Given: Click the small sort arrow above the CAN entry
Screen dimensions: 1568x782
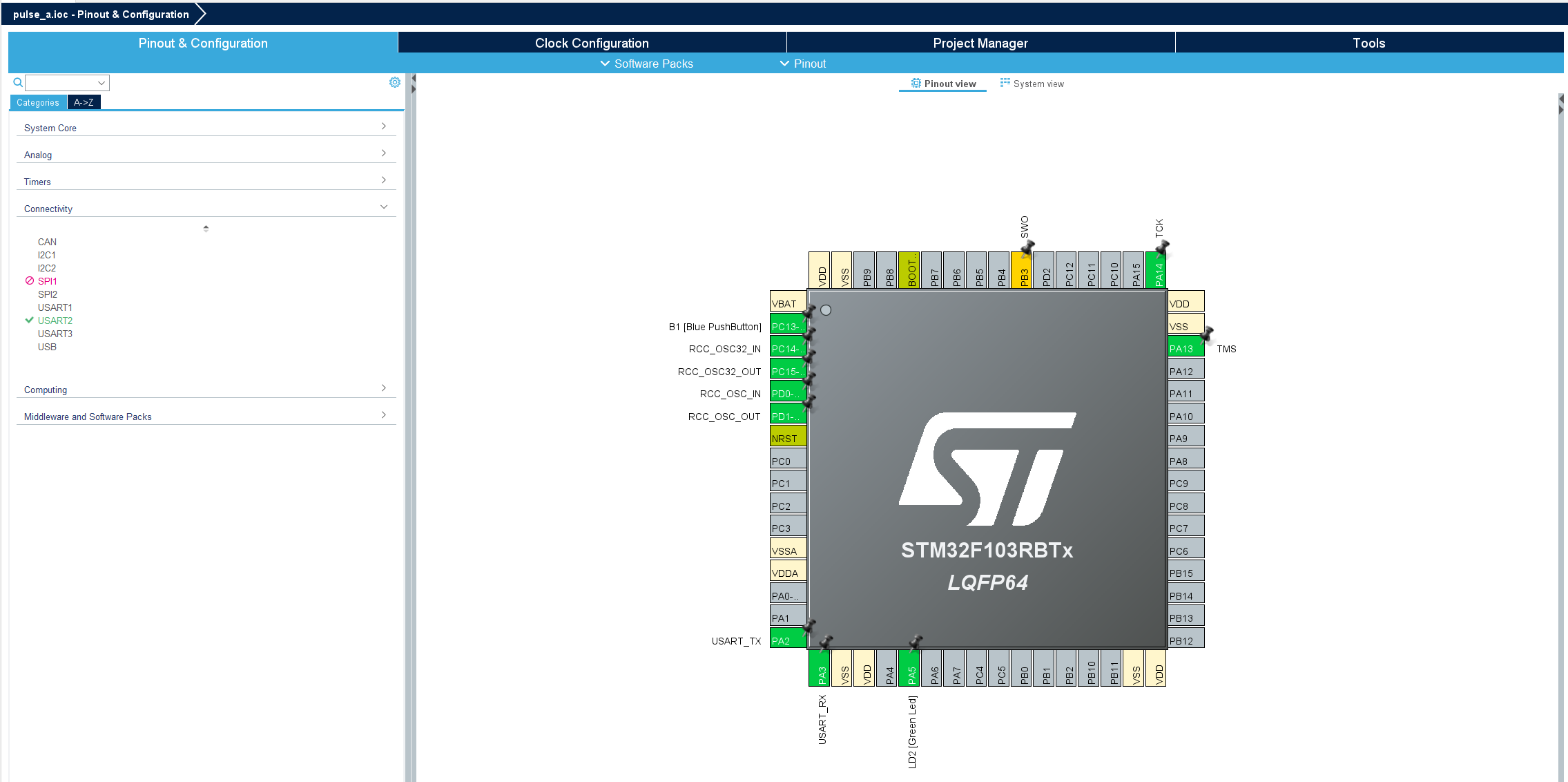Looking at the screenshot, I should (206, 228).
